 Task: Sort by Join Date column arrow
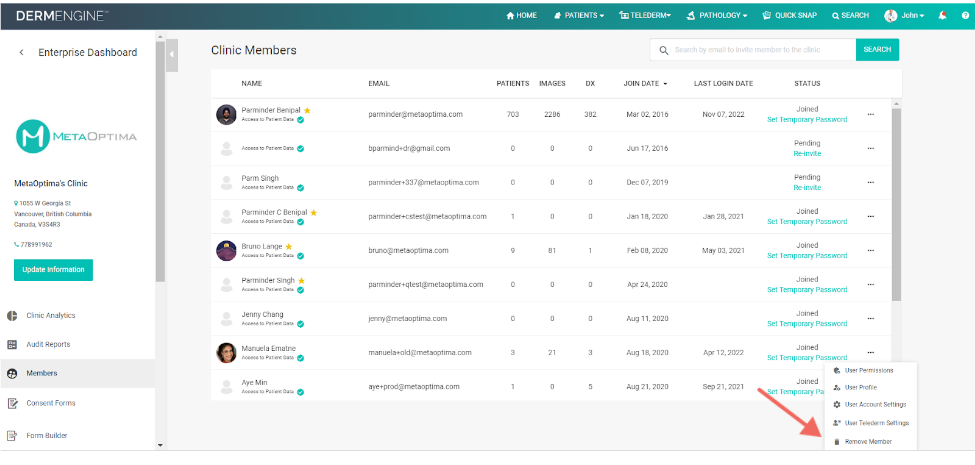pyautogui.click(x=665, y=84)
